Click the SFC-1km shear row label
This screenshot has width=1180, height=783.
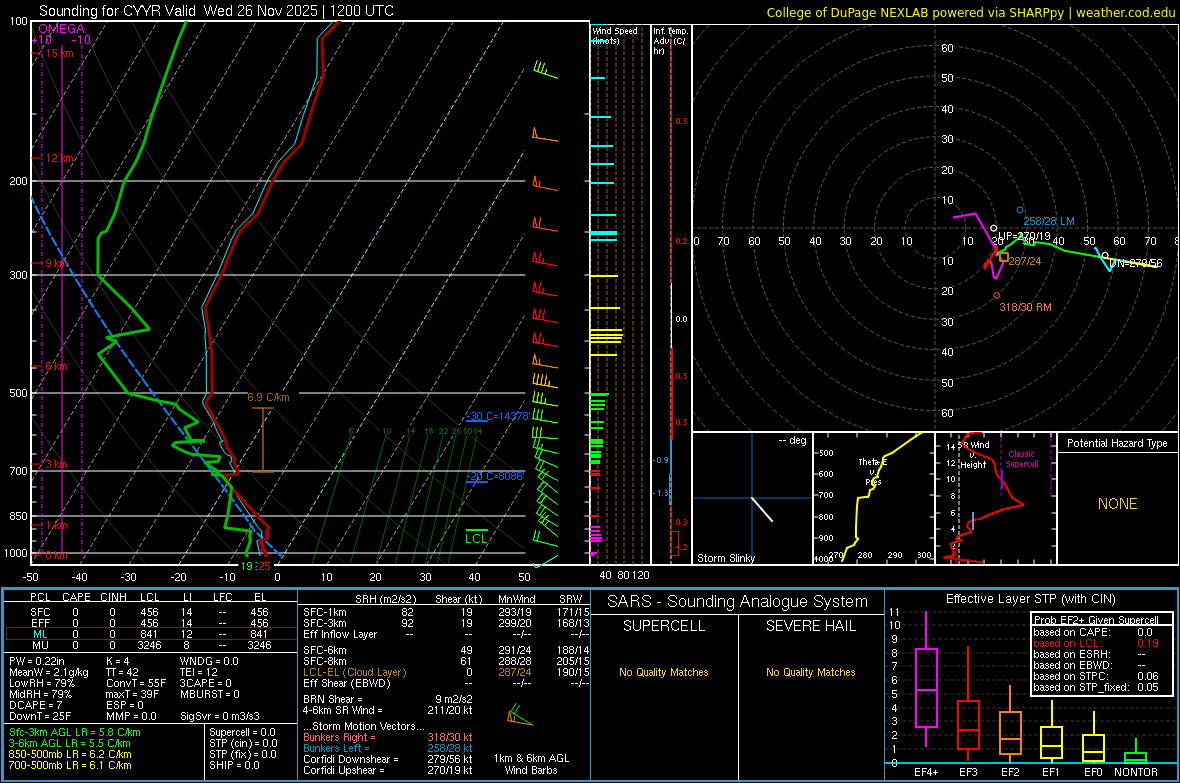[x=324, y=612]
